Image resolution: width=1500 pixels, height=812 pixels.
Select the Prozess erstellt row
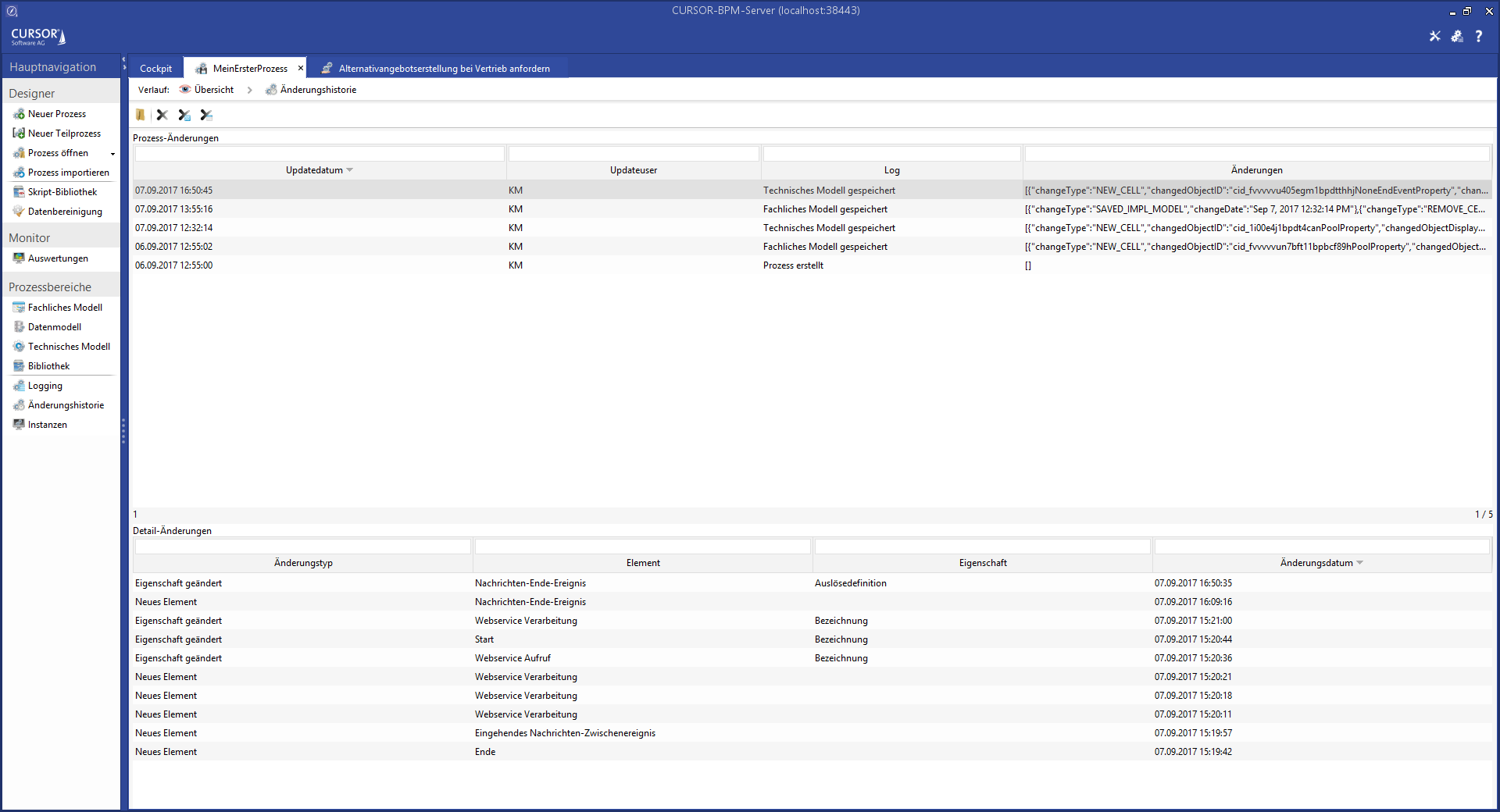tap(793, 265)
